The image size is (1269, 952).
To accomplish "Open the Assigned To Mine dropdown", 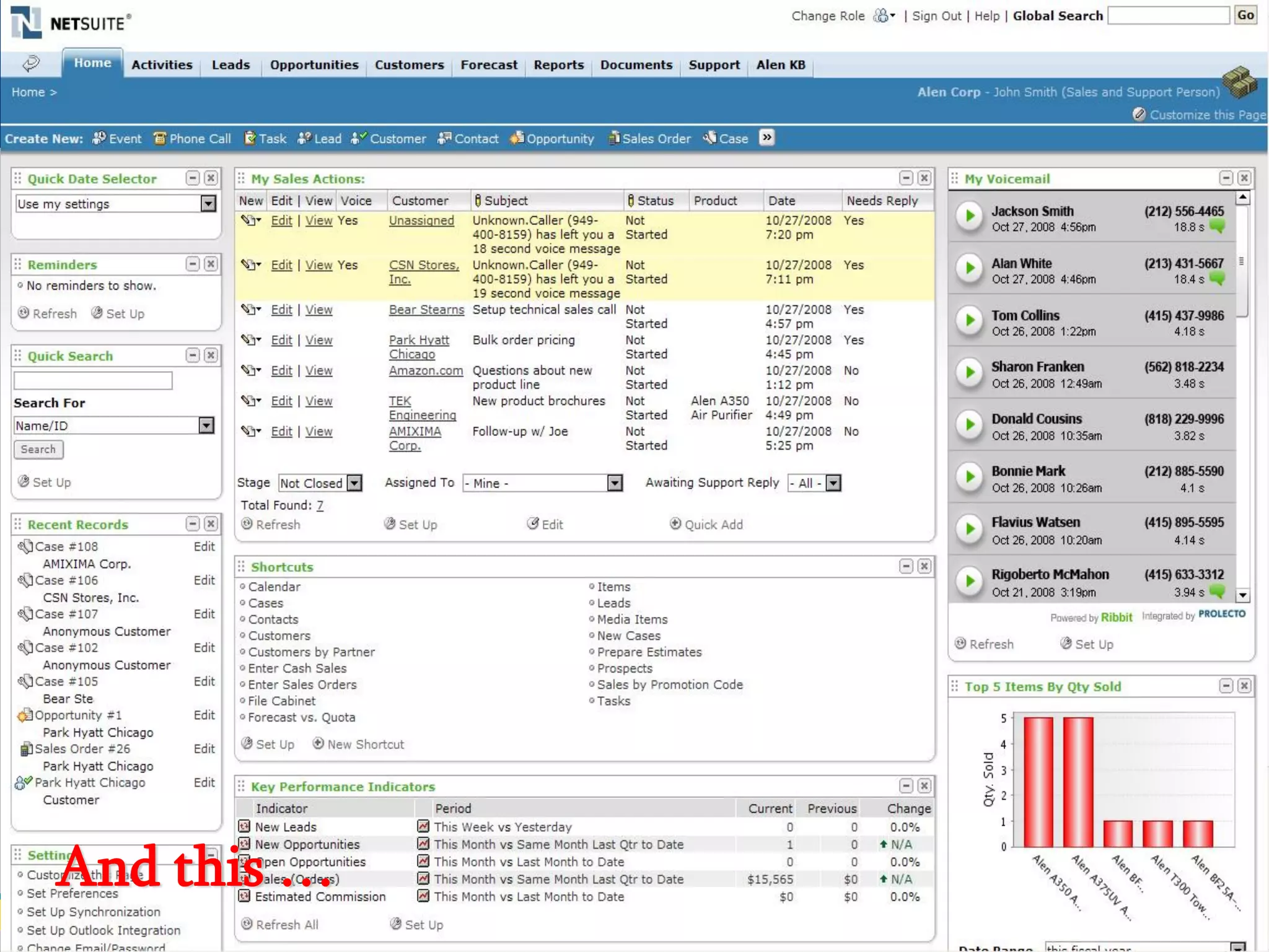I will [x=614, y=483].
